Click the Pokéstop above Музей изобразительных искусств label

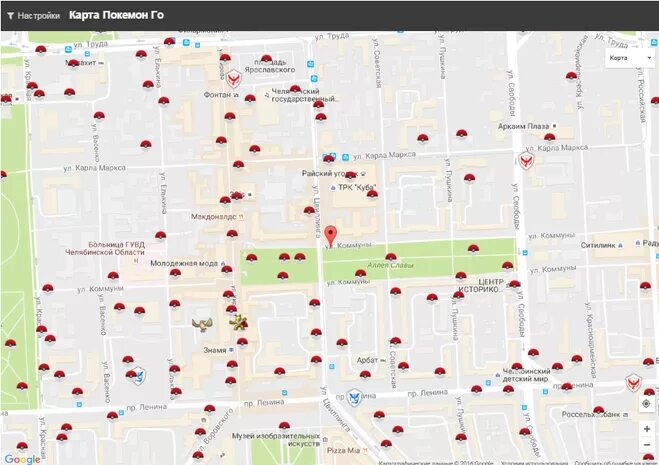pyautogui.click(x=284, y=425)
